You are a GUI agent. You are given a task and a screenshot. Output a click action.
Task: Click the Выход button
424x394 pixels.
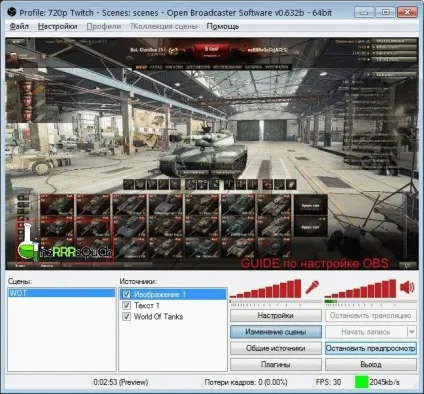coord(371,364)
